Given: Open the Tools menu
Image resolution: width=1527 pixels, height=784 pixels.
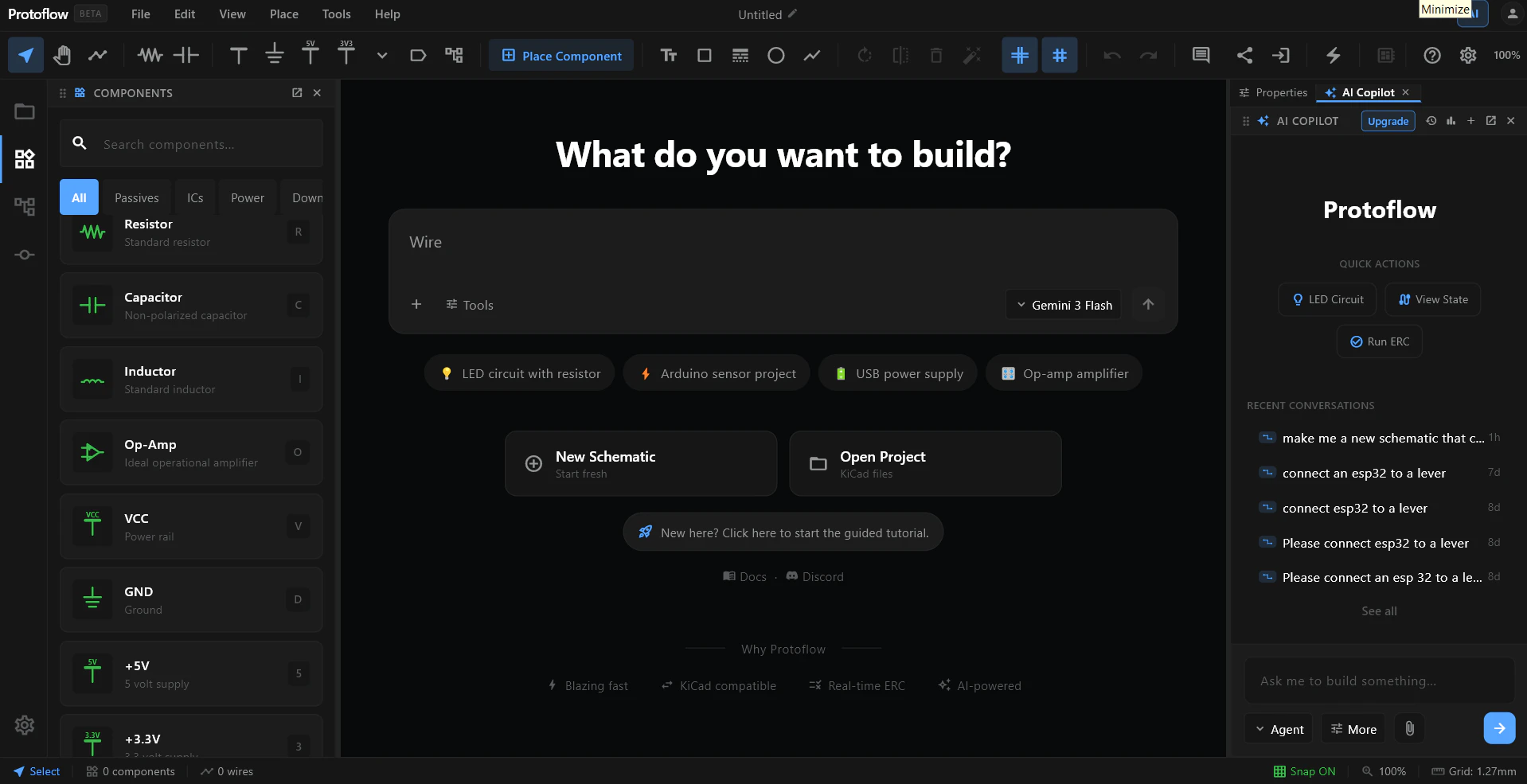Looking at the screenshot, I should tap(335, 14).
